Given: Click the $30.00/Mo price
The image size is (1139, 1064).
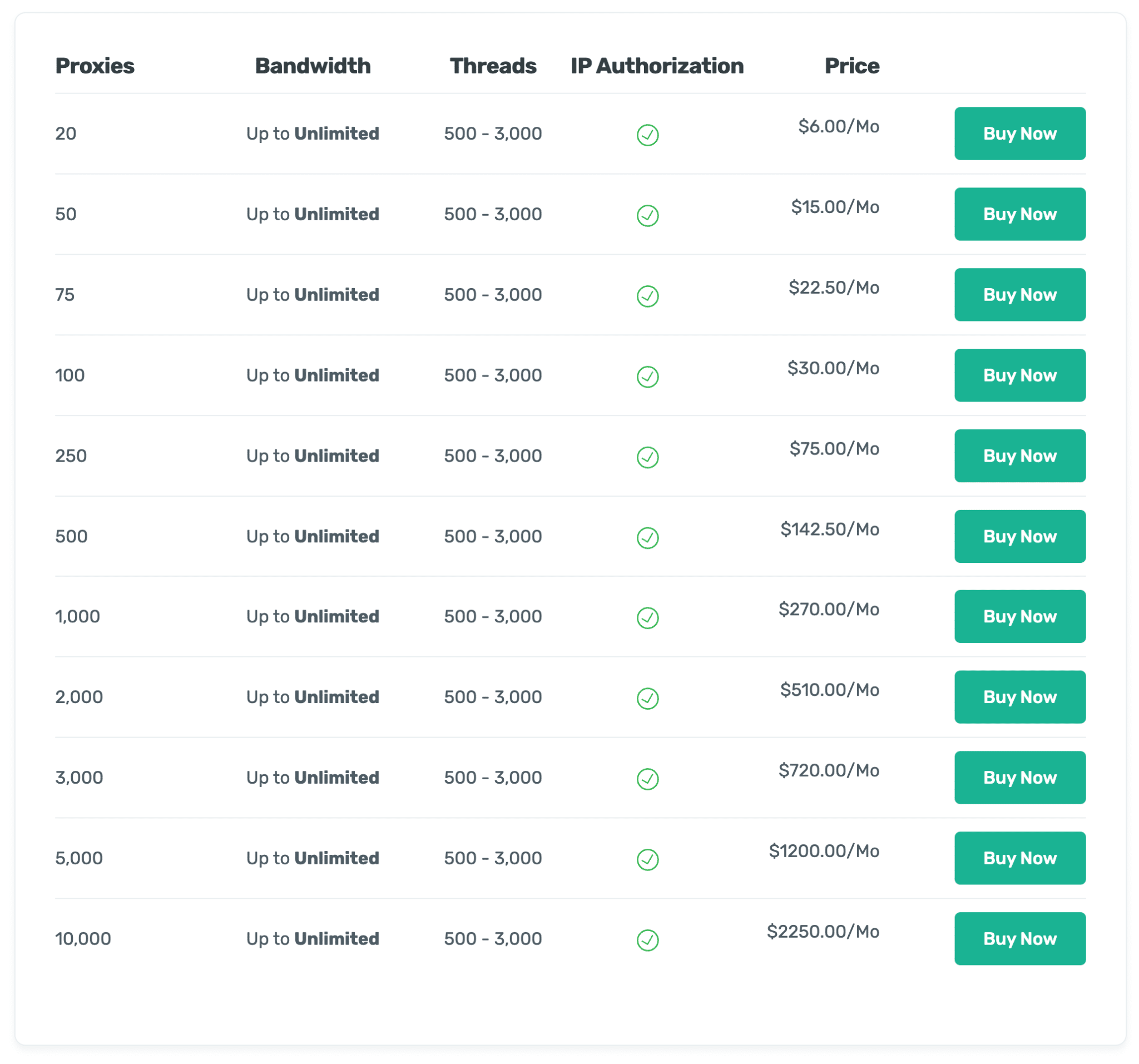Looking at the screenshot, I should pyautogui.click(x=834, y=368).
